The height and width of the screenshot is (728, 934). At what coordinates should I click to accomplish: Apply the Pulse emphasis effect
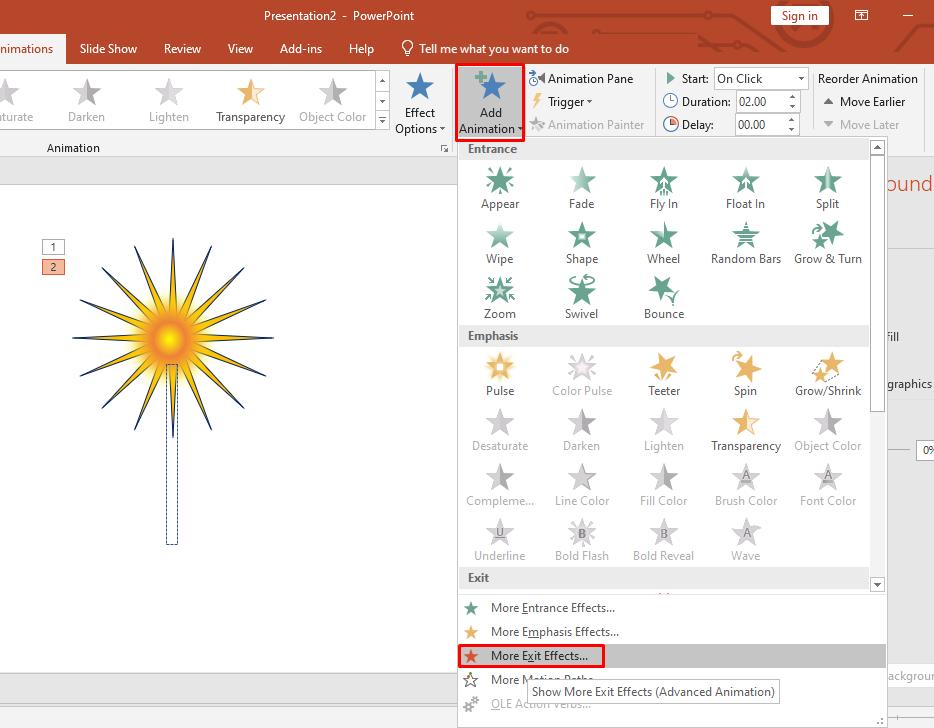(x=499, y=374)
